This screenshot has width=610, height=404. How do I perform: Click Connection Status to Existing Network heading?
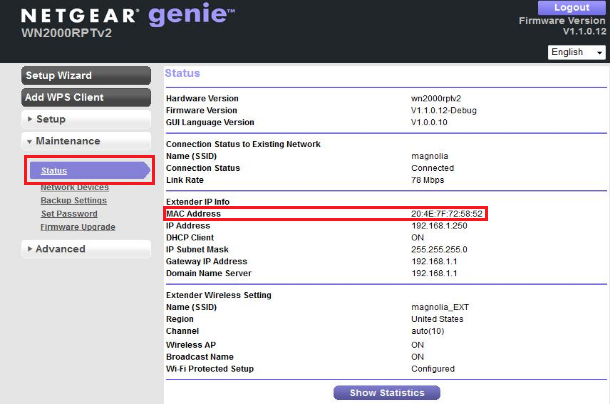[x=243, y=144]
